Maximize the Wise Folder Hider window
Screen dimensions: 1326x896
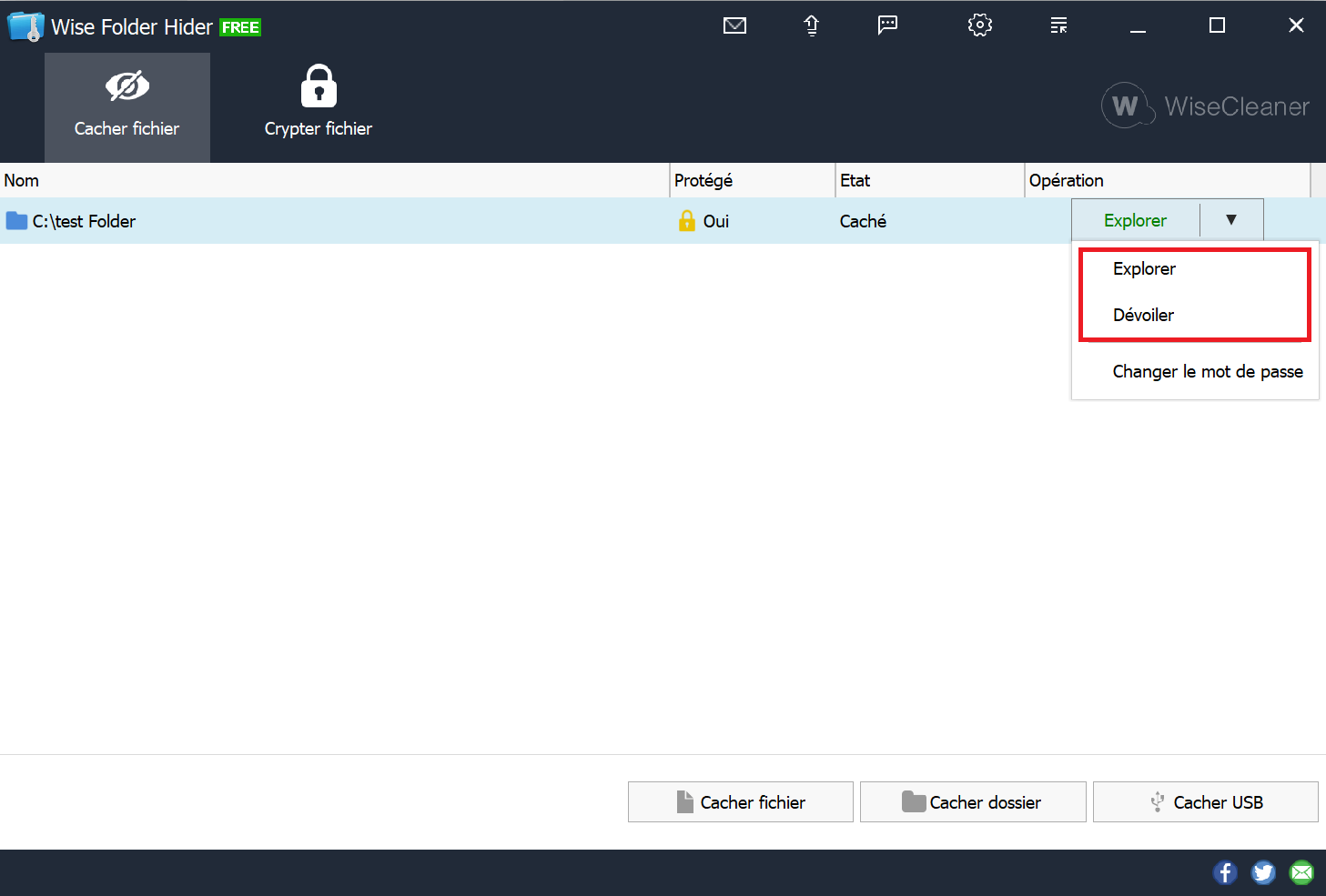[1217, 25]
